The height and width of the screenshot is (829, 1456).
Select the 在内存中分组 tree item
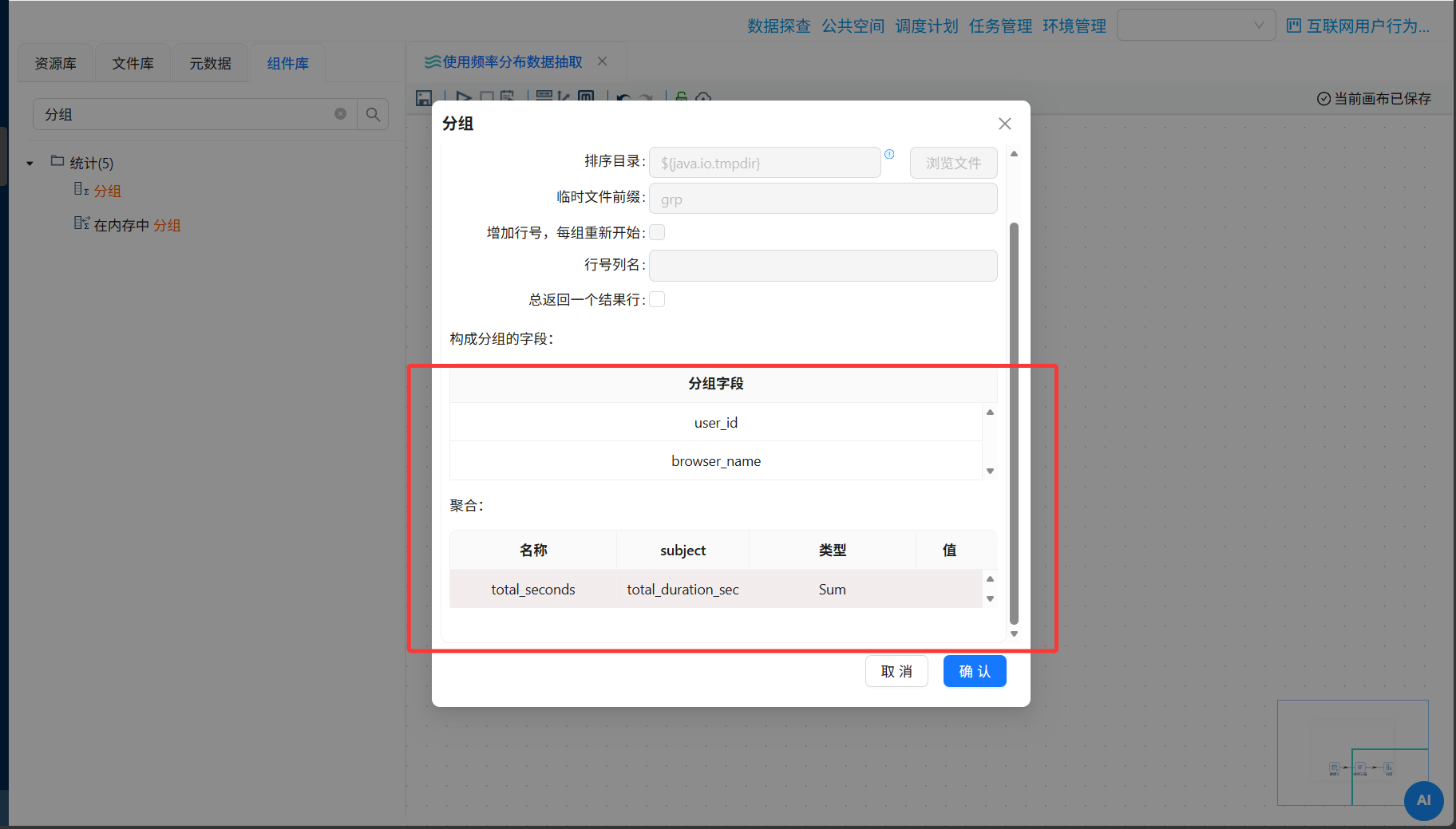coord(137,225)
